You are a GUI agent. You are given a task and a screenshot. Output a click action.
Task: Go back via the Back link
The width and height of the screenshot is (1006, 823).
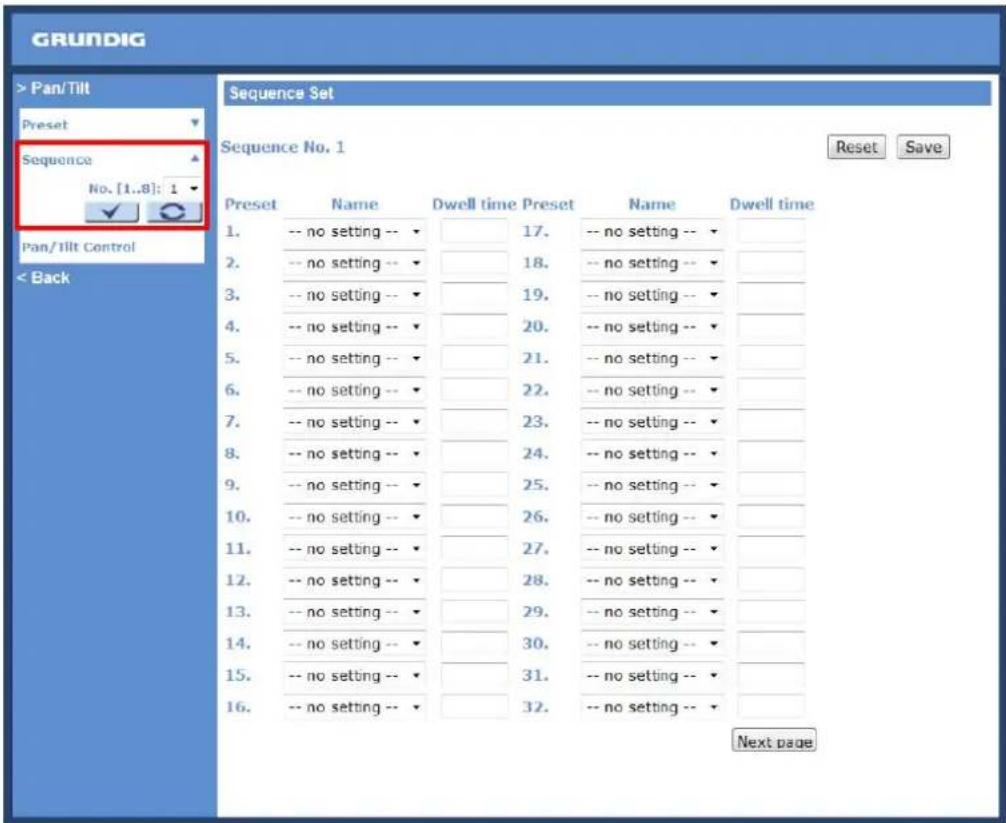coord(43,278)
